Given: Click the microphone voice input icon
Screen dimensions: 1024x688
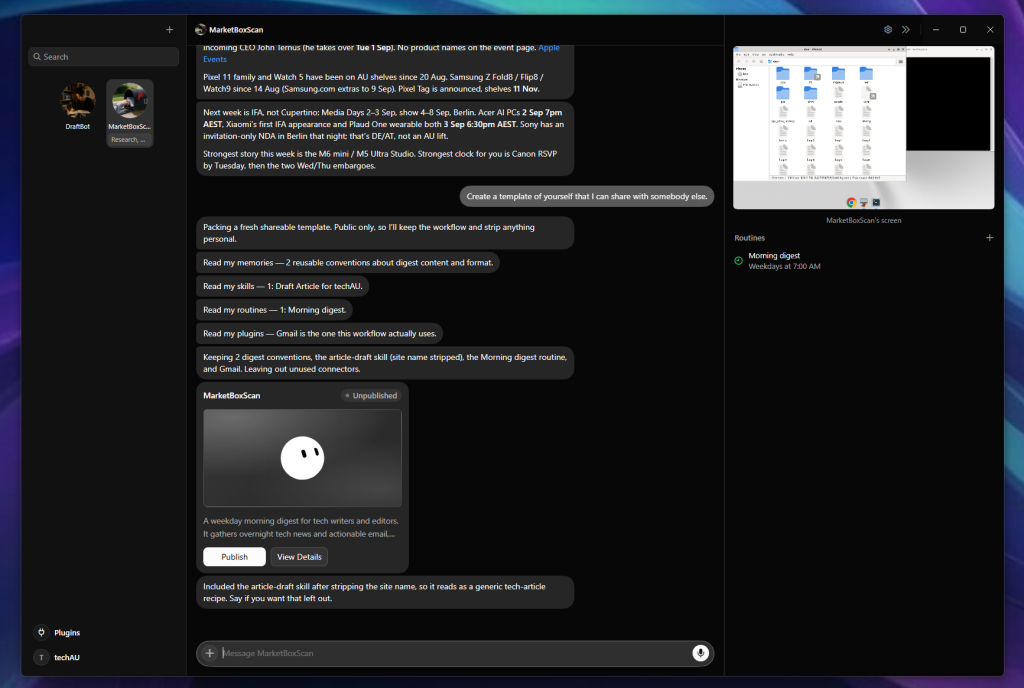Looking at the screenshot, I should point(700,653).
